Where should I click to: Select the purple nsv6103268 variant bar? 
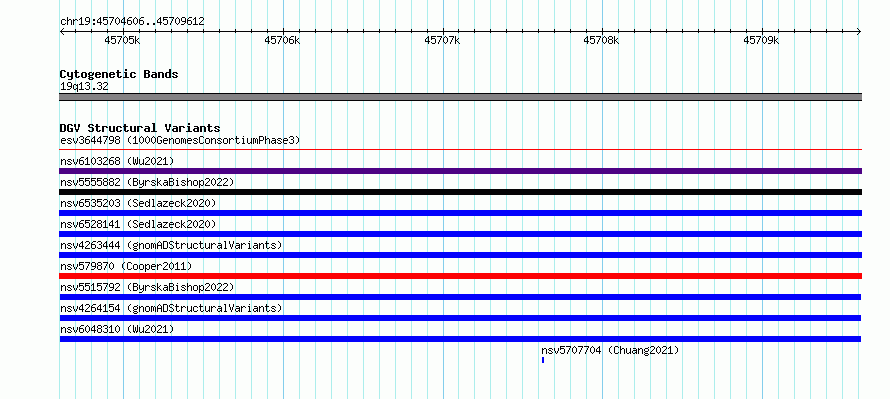pos(460,171)
